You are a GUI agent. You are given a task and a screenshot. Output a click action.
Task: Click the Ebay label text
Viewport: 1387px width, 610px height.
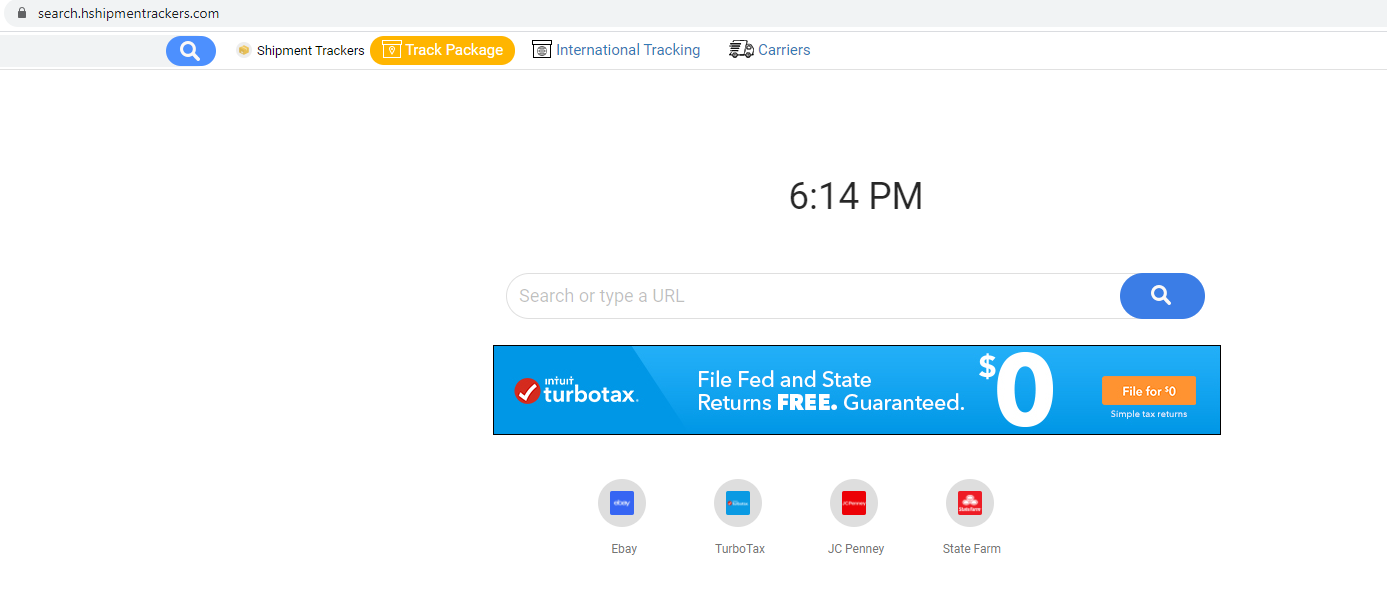tap(624, 549)
